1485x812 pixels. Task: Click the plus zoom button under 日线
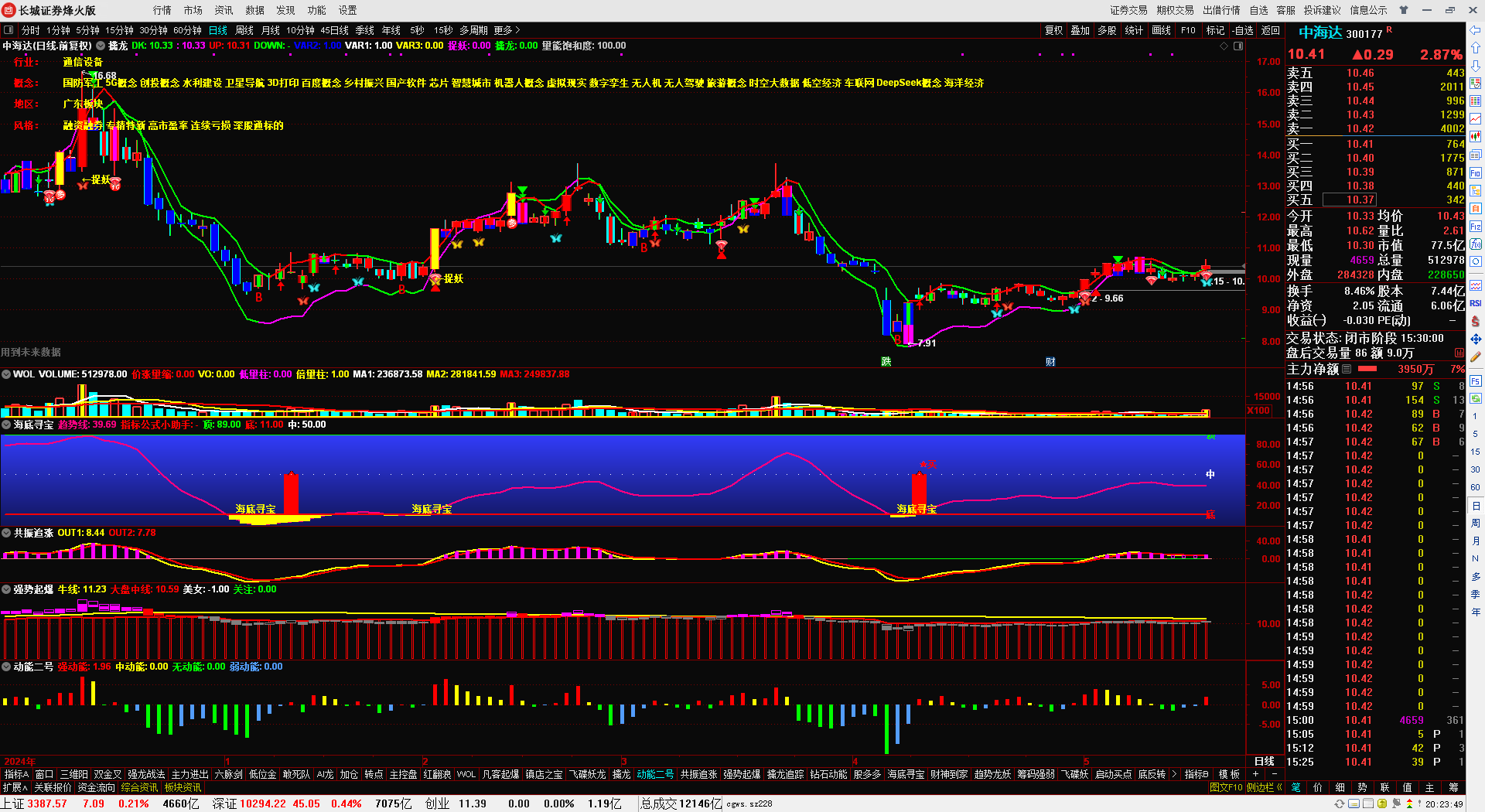pos(1255,774)
